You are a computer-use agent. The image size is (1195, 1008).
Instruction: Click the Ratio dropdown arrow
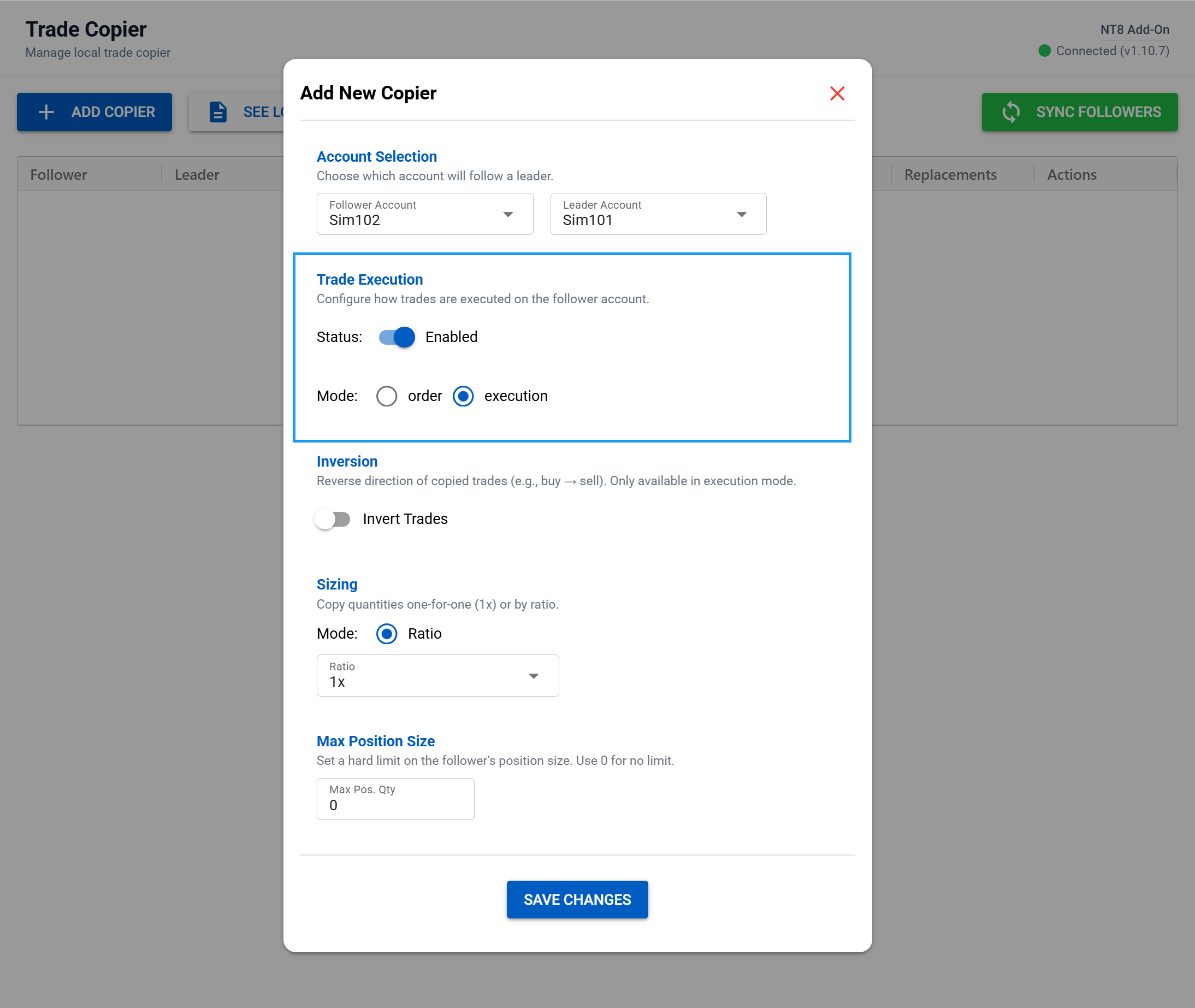coord(534,676)
